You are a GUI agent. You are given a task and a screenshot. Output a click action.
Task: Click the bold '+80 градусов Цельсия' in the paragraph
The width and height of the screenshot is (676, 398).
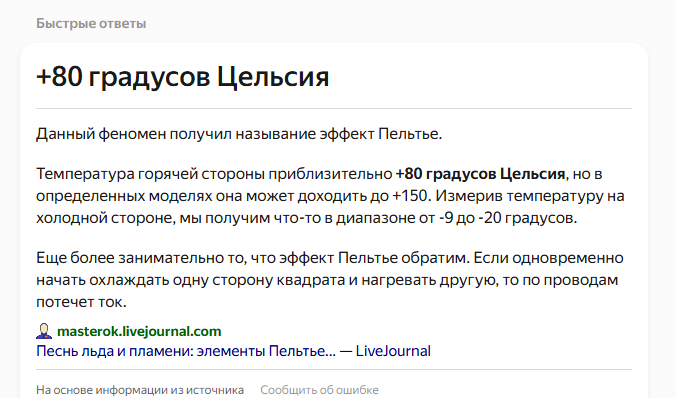click(x=480, y=174)
